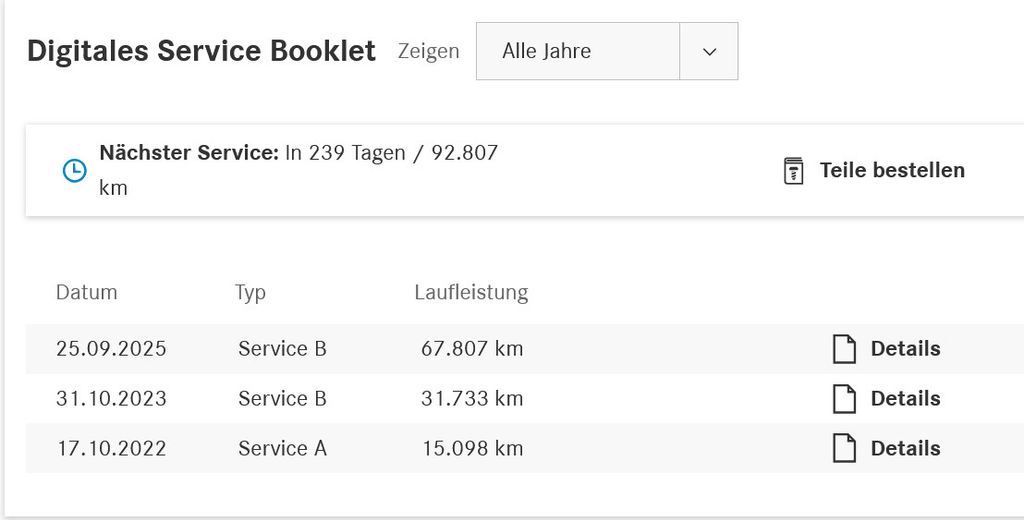Open the Alle Jahre year filter

577,51
